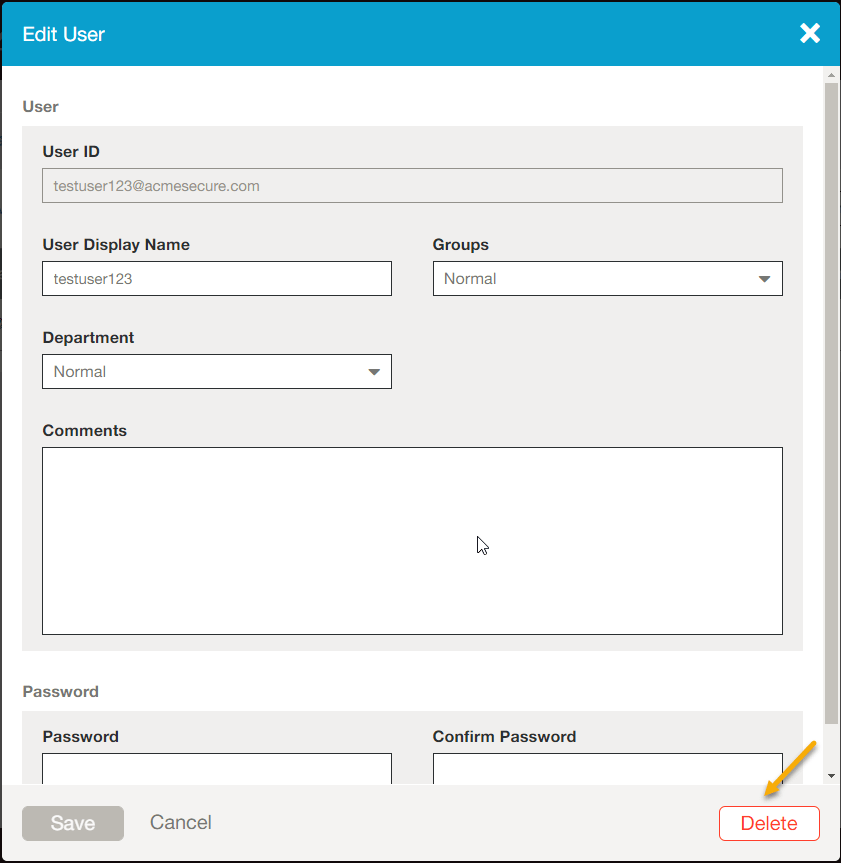Click the Groups dropdown arrow
841x863 pixels.
click(765, 278)
